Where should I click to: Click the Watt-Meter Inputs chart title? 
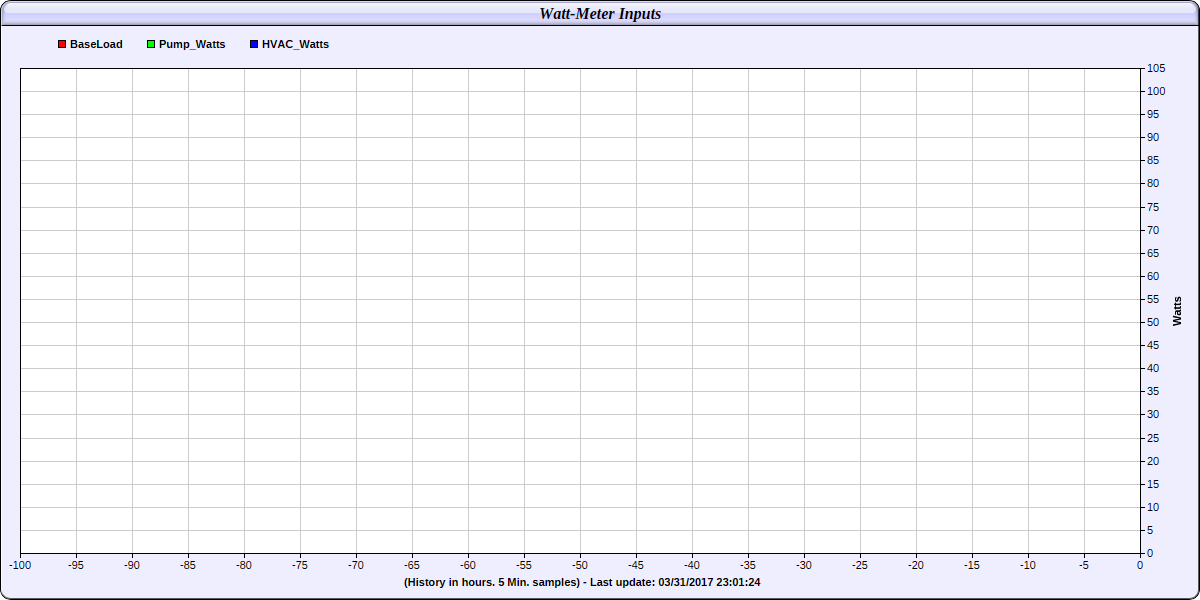point(600,14)
